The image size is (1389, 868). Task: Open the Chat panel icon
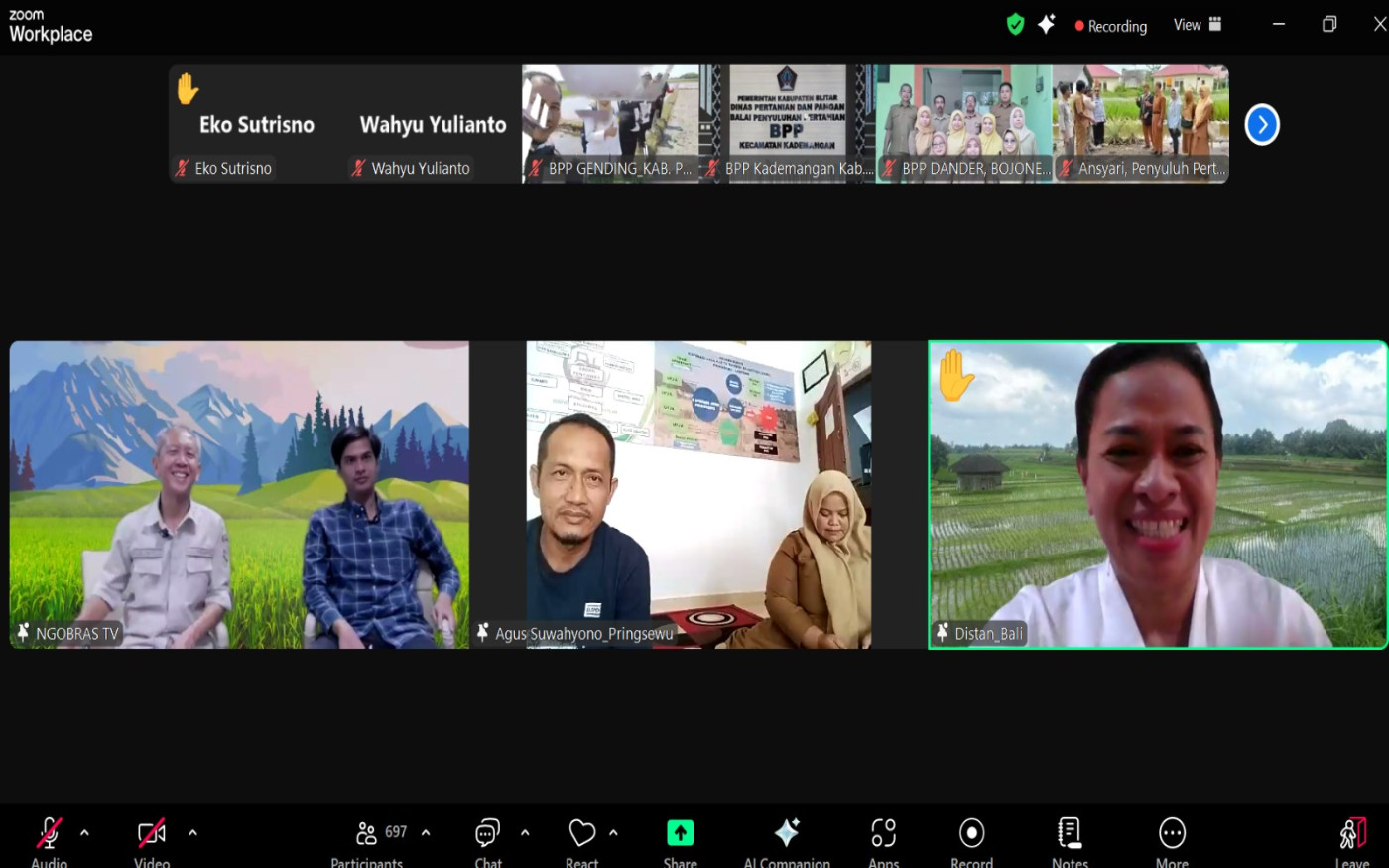487,833
